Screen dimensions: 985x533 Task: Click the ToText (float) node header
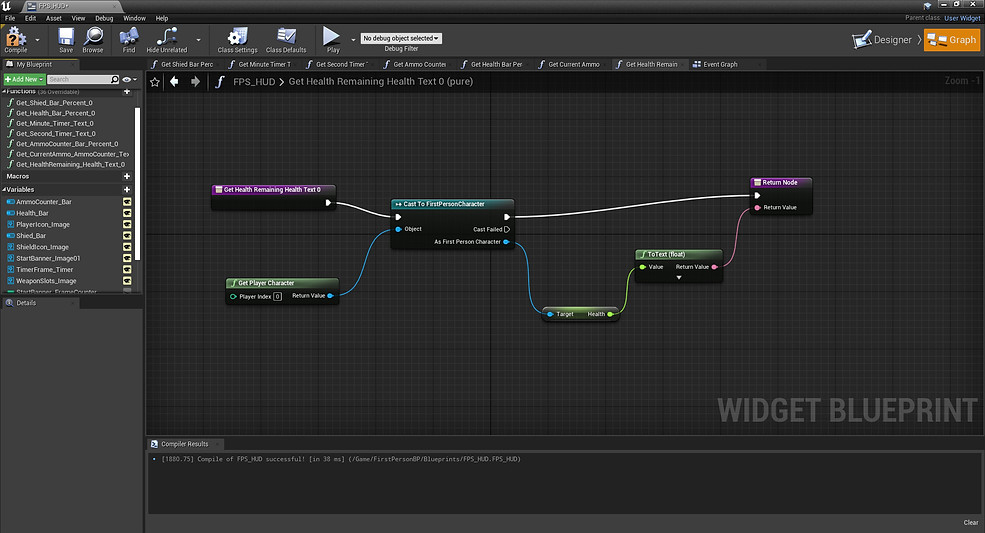coord(678,255)
